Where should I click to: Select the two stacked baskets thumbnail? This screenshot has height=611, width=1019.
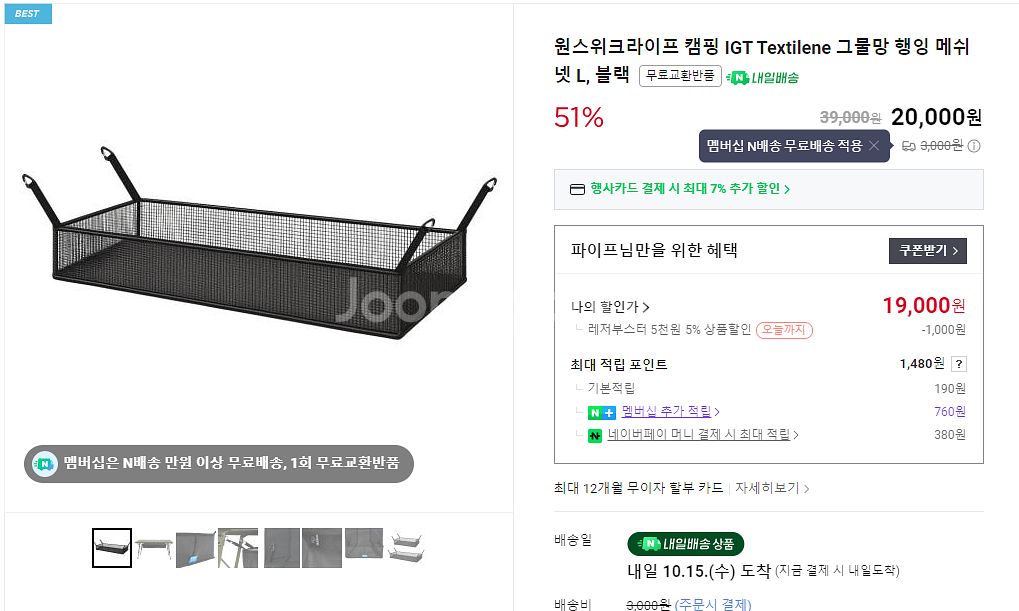point(406,547)
